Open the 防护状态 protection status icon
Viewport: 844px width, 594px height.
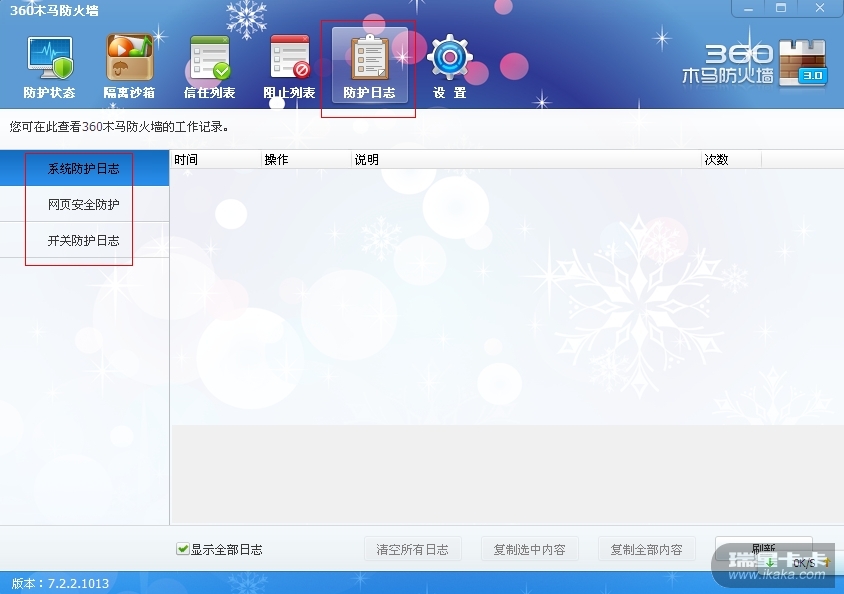[50, 68]
